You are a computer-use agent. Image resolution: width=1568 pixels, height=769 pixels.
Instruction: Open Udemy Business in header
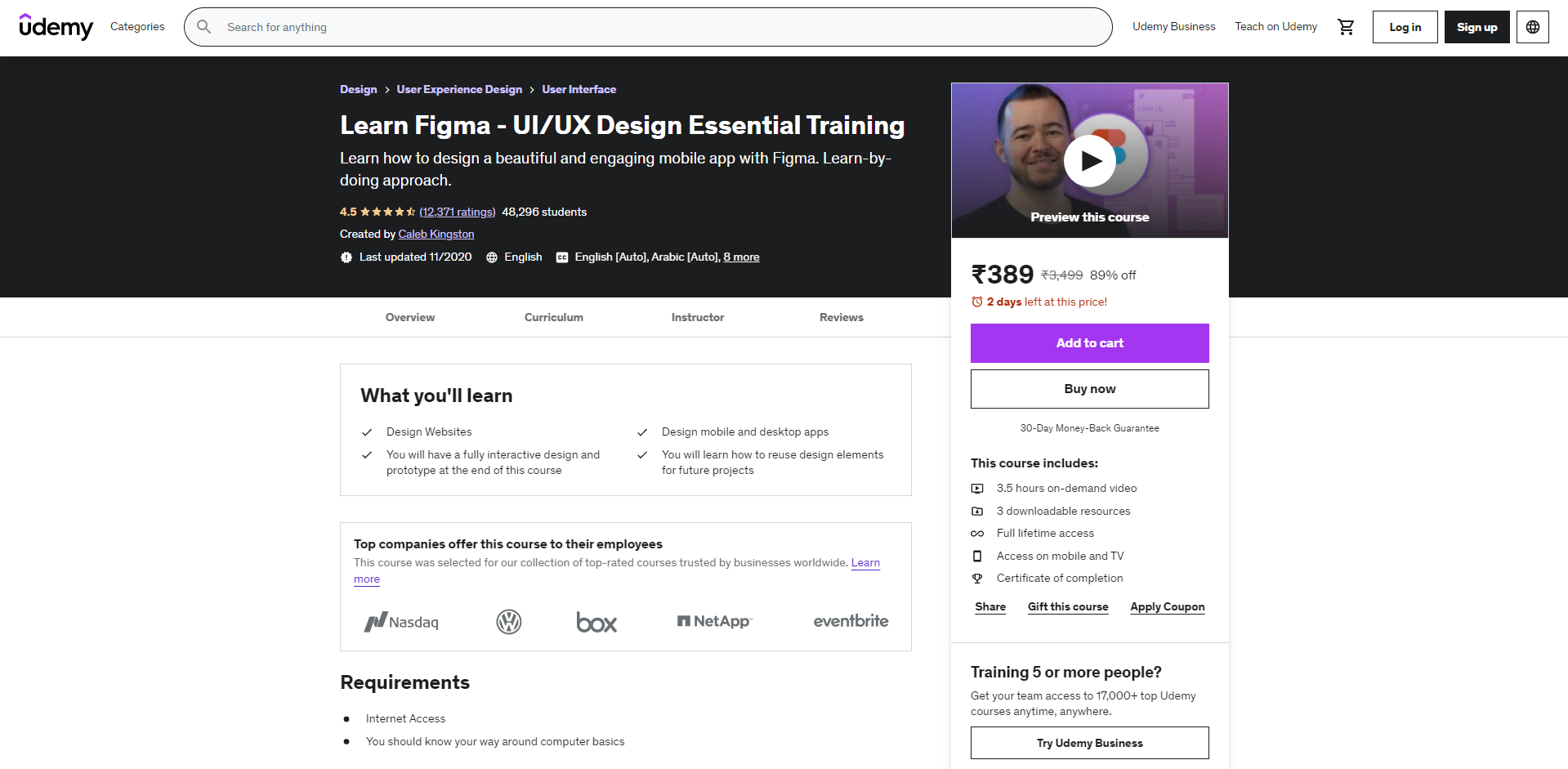click(x=1173, y=27)
